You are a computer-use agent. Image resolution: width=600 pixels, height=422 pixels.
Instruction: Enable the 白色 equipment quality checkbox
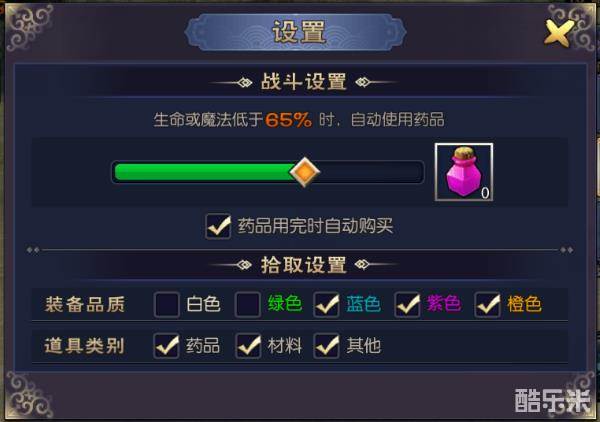click(166, 305)
